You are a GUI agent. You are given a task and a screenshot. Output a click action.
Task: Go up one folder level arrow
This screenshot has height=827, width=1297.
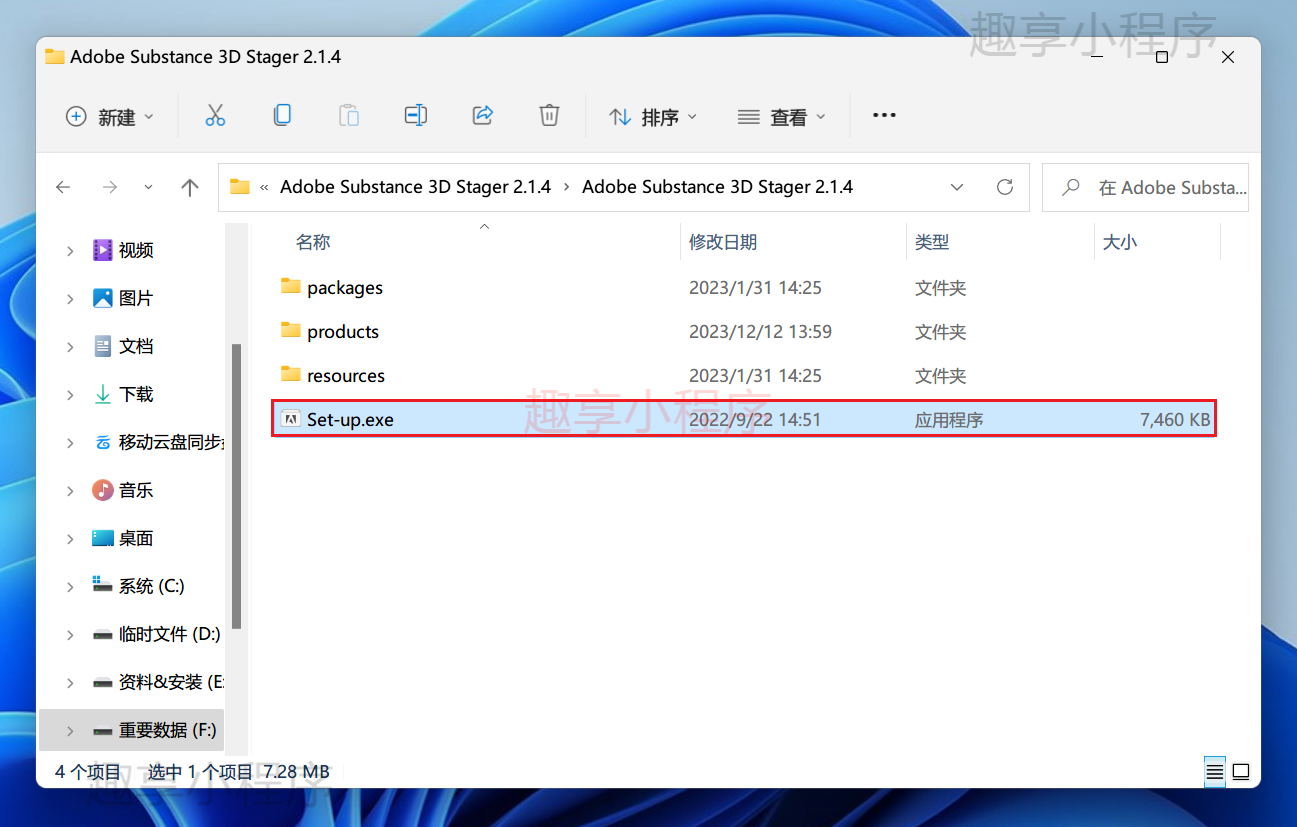click(x=190, y=187)
